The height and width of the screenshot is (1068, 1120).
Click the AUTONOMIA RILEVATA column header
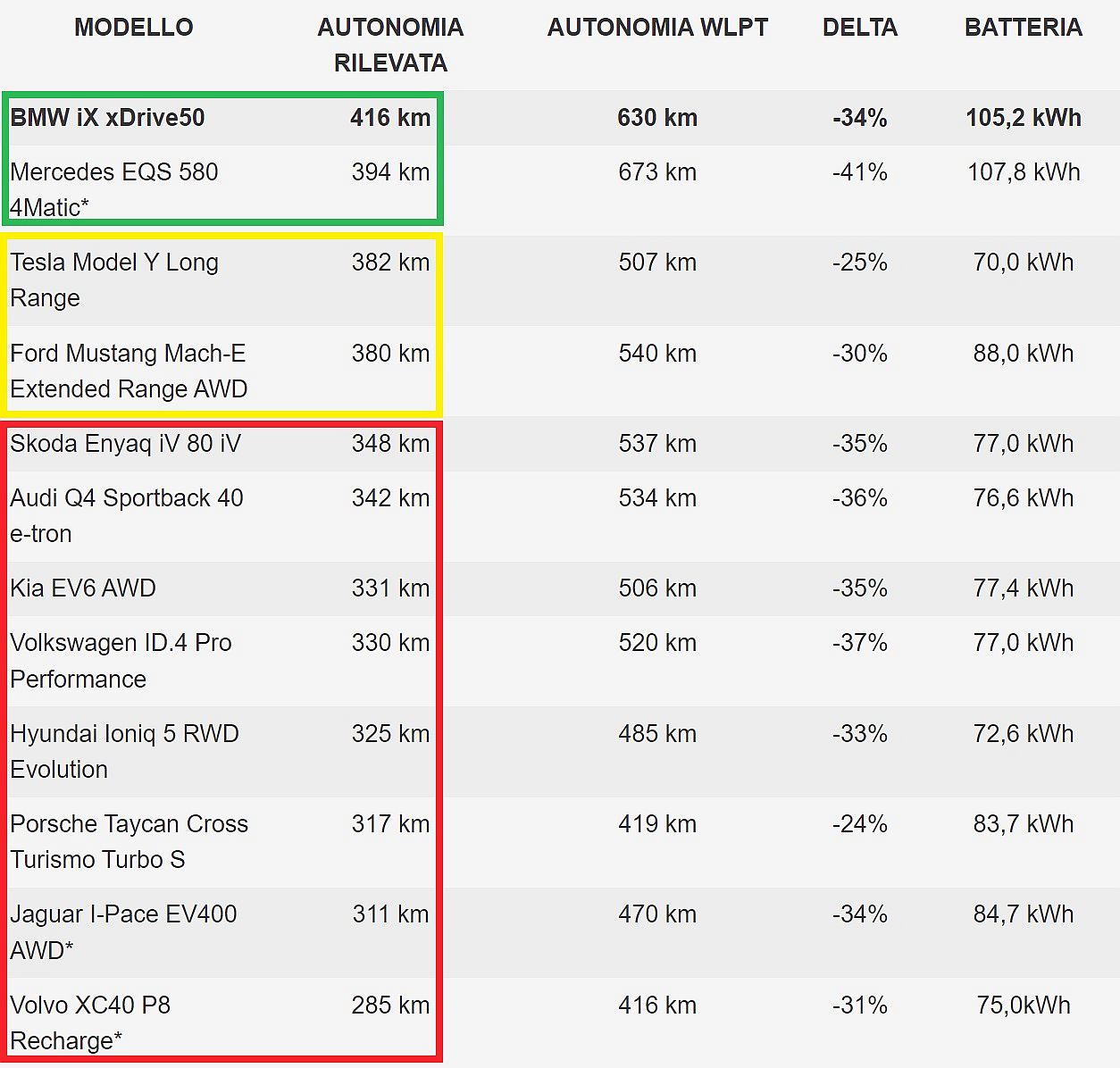click(x=390, y=45)
